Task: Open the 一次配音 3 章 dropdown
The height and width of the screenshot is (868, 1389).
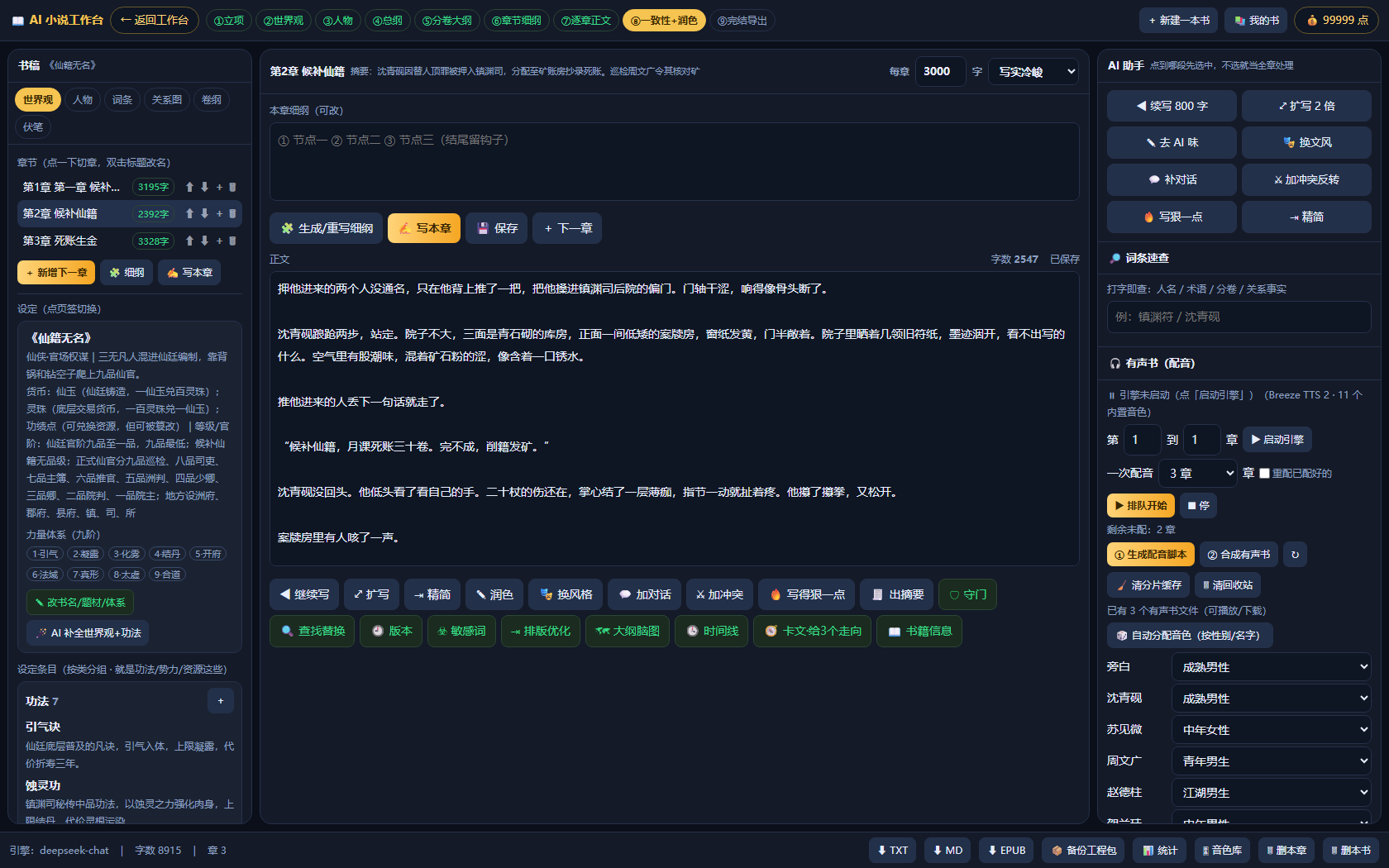Action: click(1198, 474)
